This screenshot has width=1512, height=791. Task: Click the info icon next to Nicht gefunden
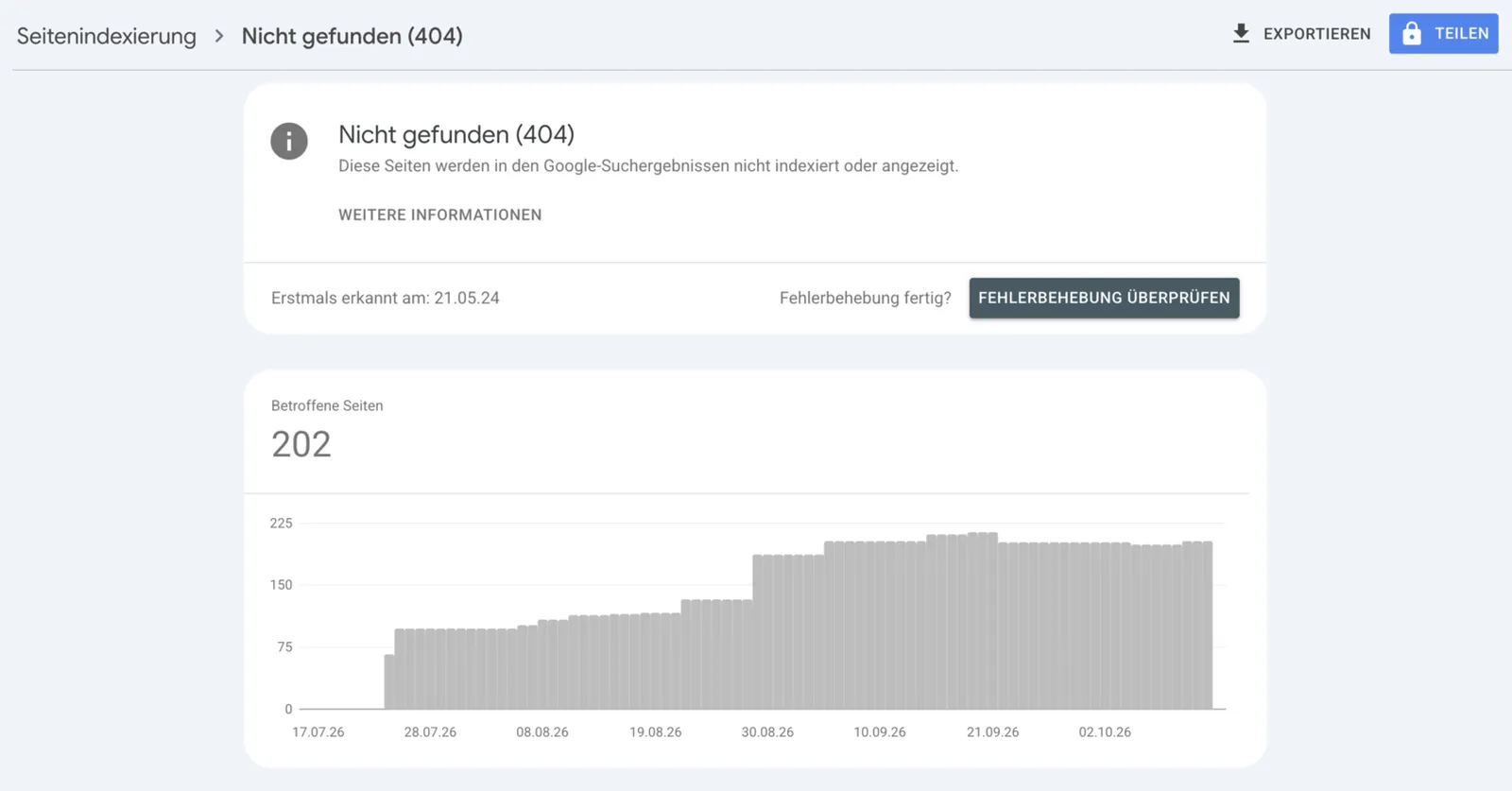pyautogui.click(x=289, y=142)
